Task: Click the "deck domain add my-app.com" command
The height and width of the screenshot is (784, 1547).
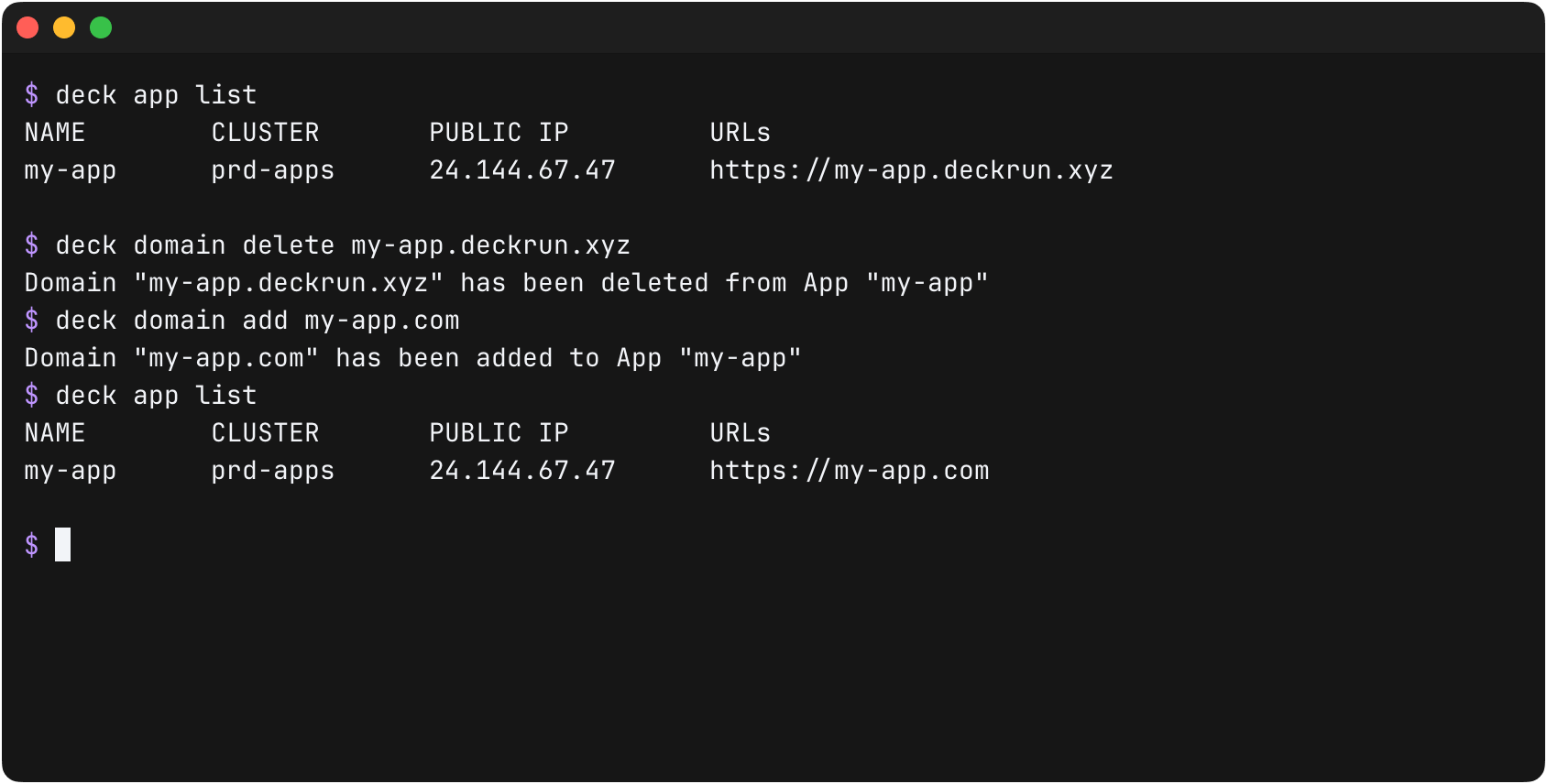Action: [x=257, y=321]
